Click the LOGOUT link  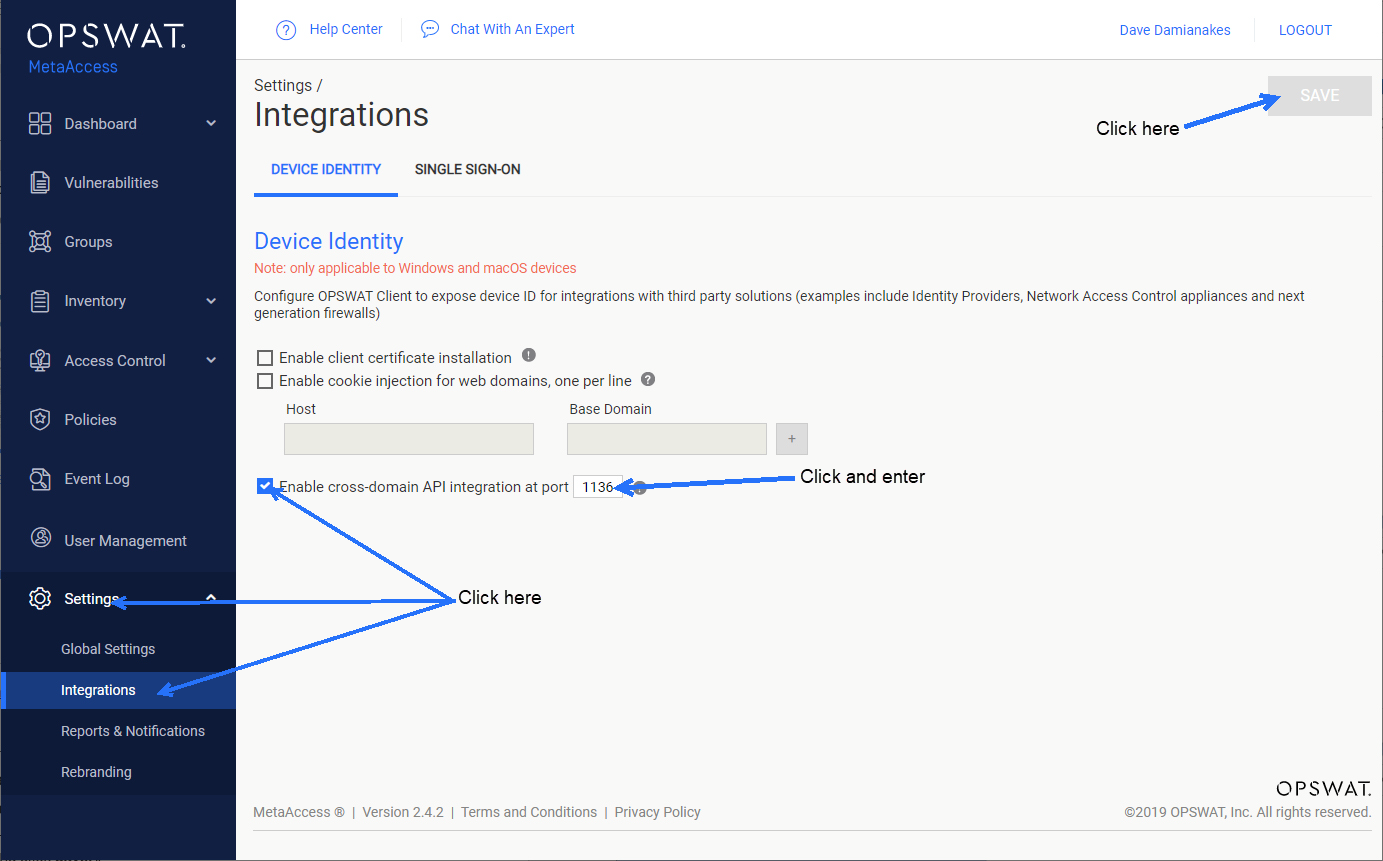click(x=1305, y=31)
